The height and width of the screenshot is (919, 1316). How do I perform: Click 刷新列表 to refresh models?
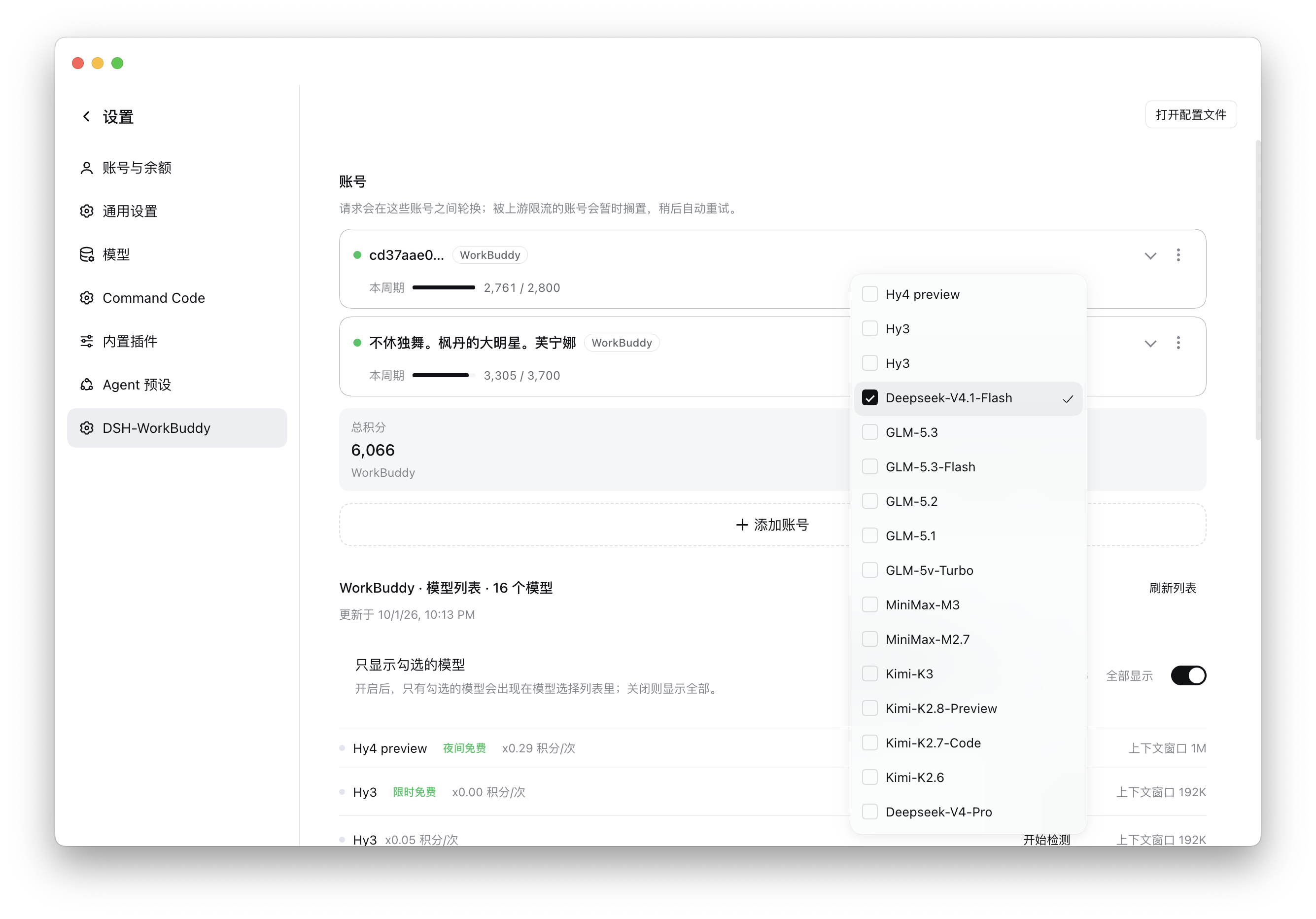pos(1173,588)
